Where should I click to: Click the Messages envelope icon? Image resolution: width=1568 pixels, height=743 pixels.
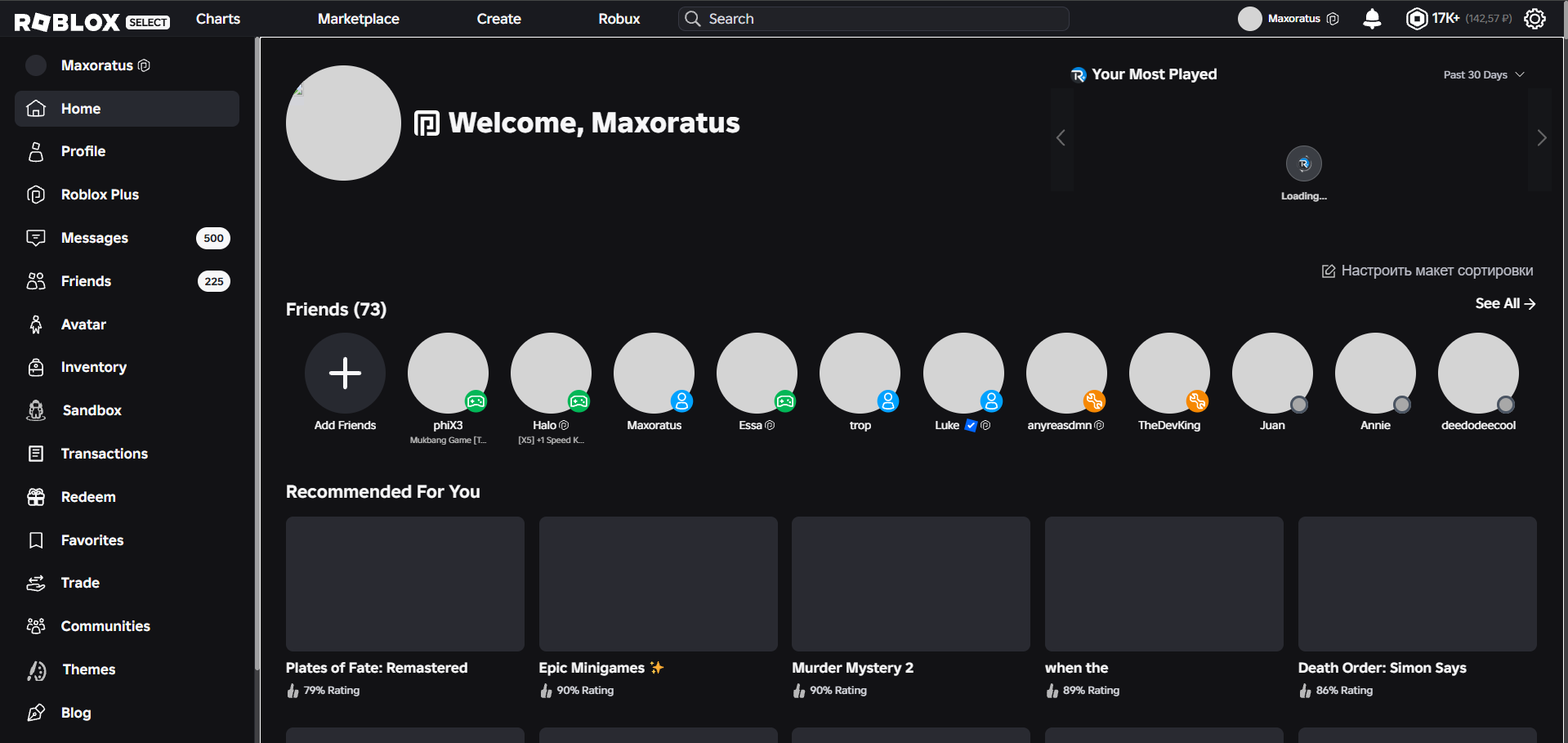point(36,238)
